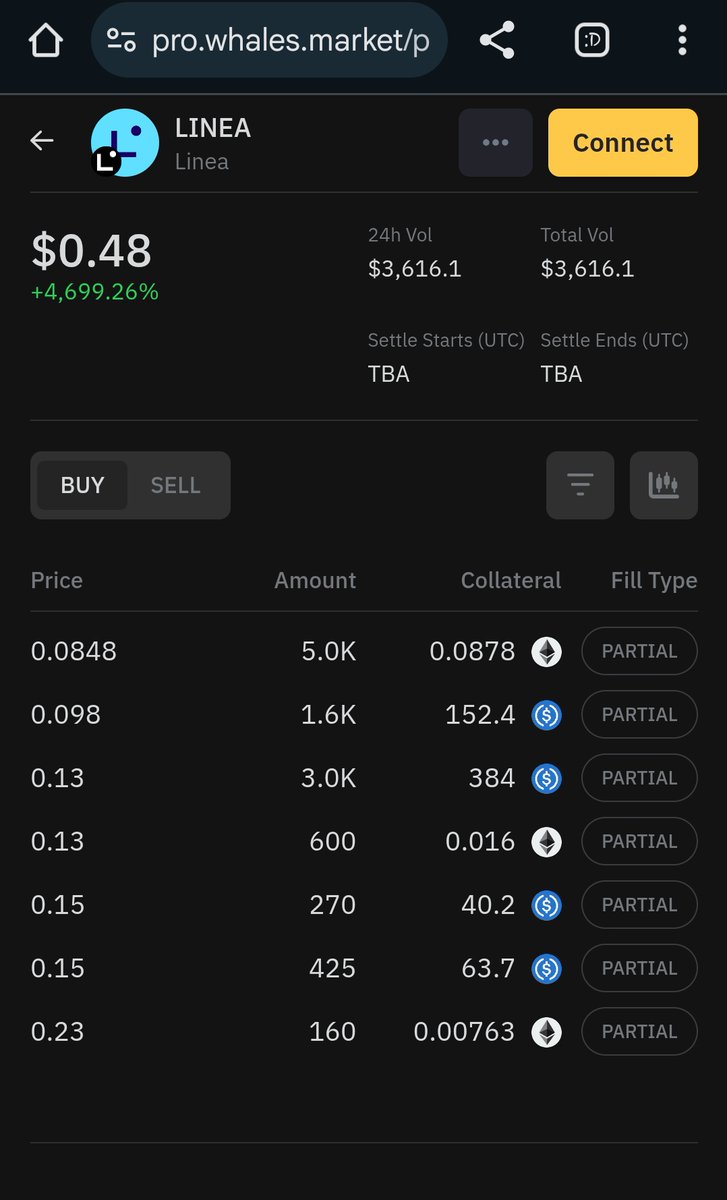Screen dimensions: 727x1200
Task: Click the 160 amount cell
Action: coord(333,1032)
